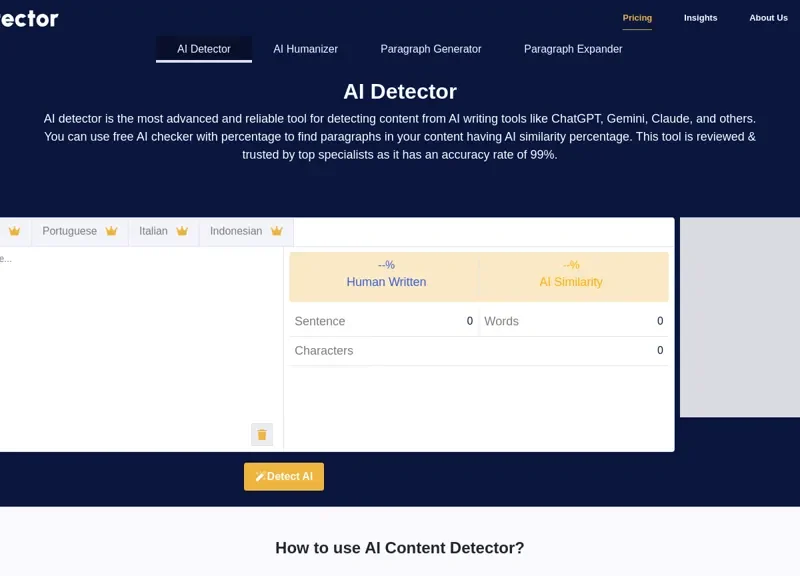The height and width of the screenshot is (576, 800).
Task: Select the Italian language tab
Action: click(163, 232)
